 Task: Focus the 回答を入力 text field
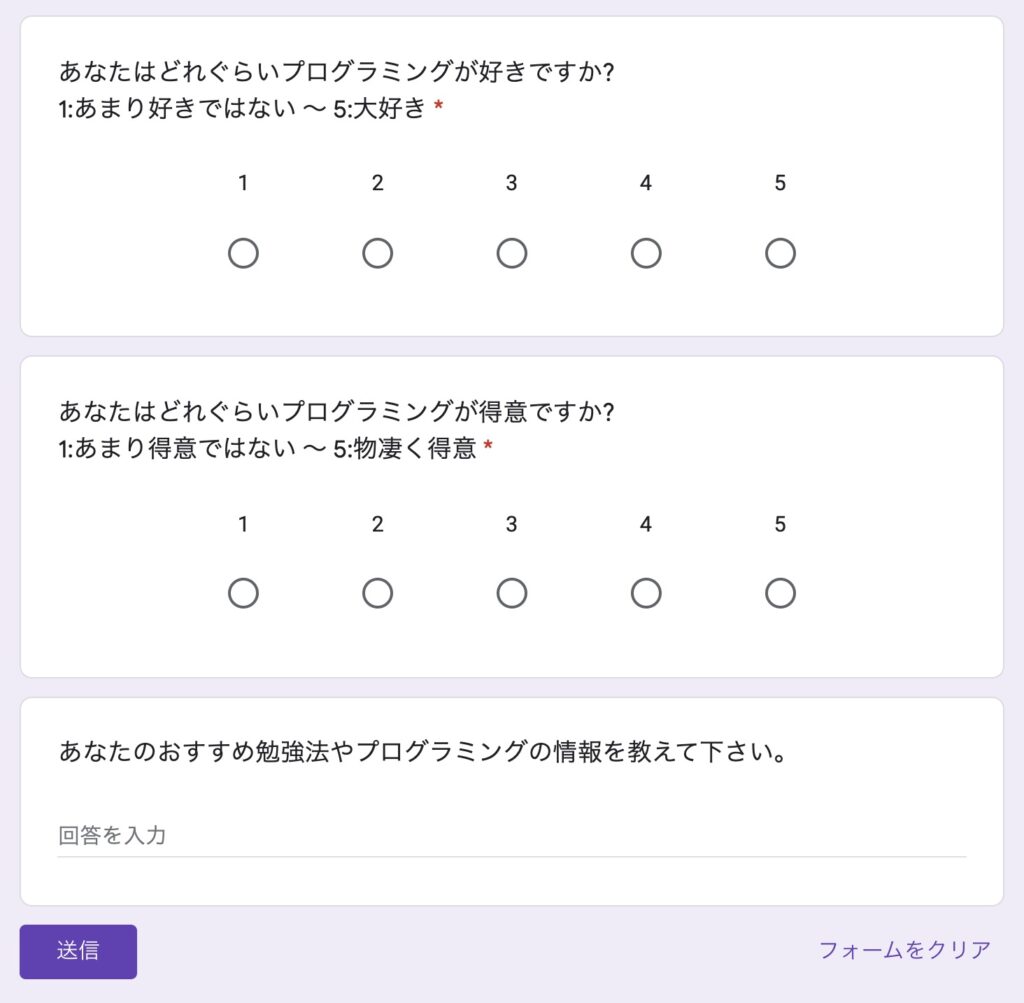[511, 836]
